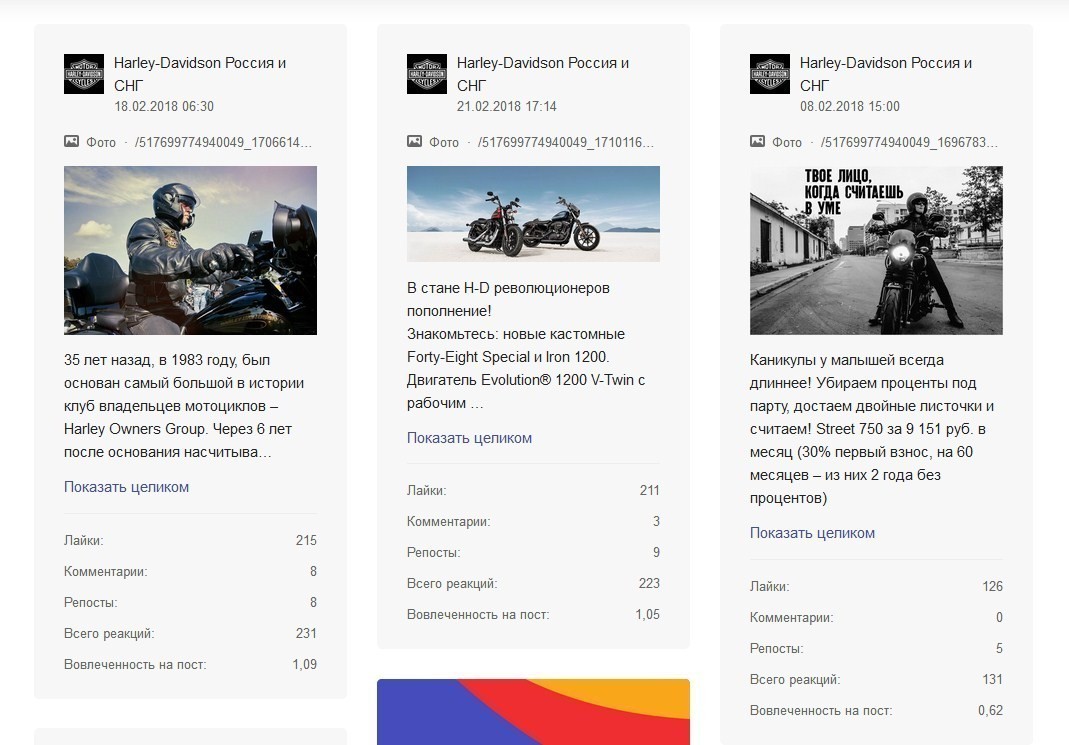Click text beginning 'В стане H-D революционеров'
The height and width of the screenshot is (745, 1069).
526,346
